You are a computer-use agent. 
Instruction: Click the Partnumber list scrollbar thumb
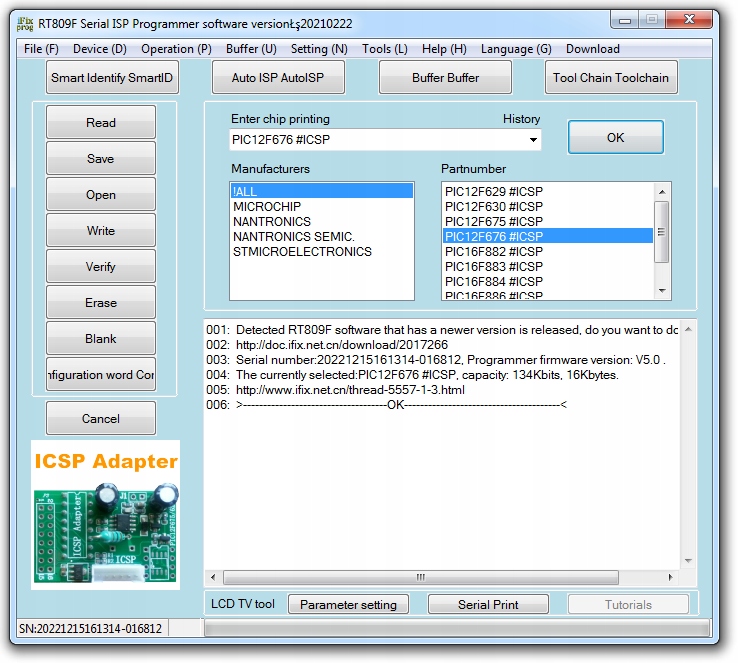coord(662,231)
